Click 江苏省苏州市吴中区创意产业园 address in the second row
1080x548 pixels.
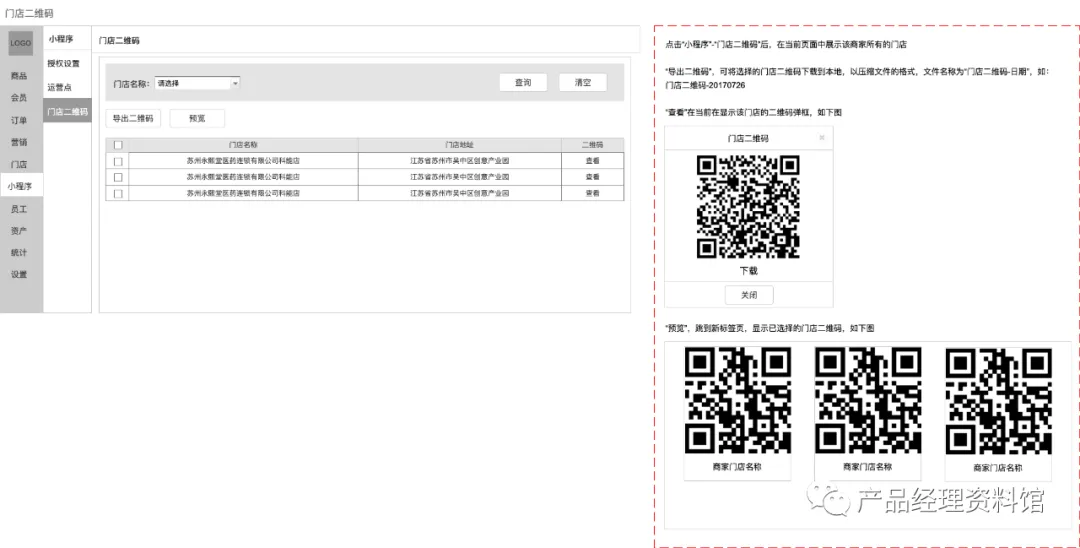[x=459, y=177]
